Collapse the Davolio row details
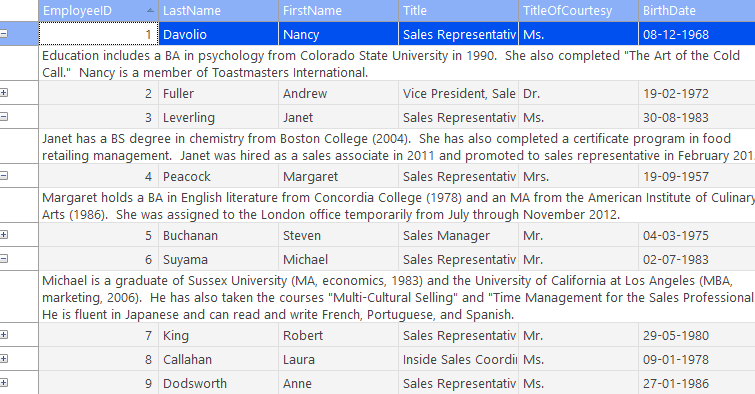Viewport: 755px width, 394px height. 4,34
